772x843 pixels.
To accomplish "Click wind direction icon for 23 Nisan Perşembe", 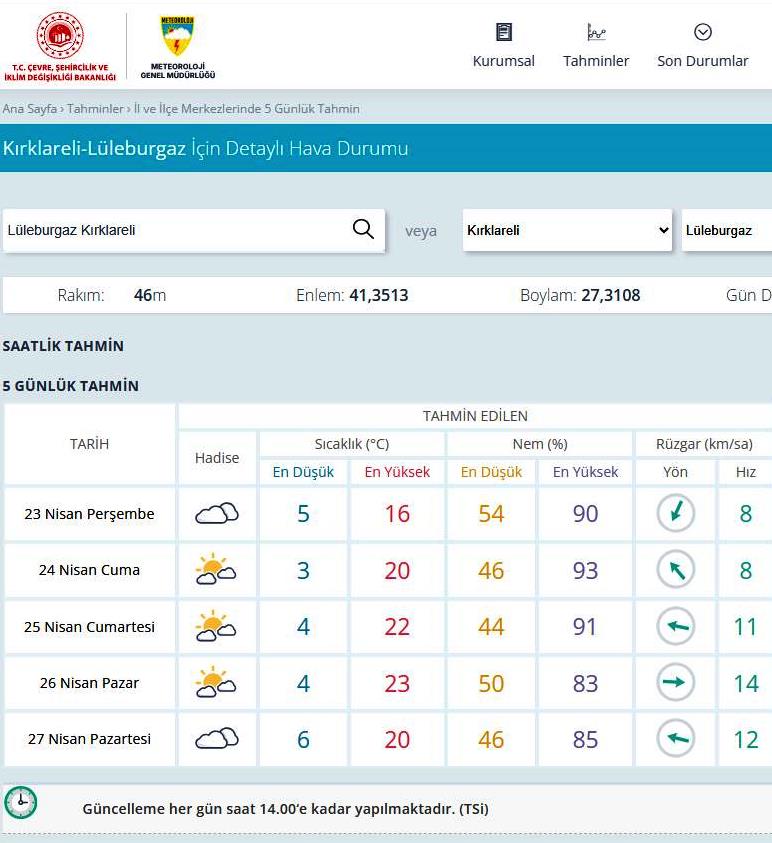I will (675, 514).
